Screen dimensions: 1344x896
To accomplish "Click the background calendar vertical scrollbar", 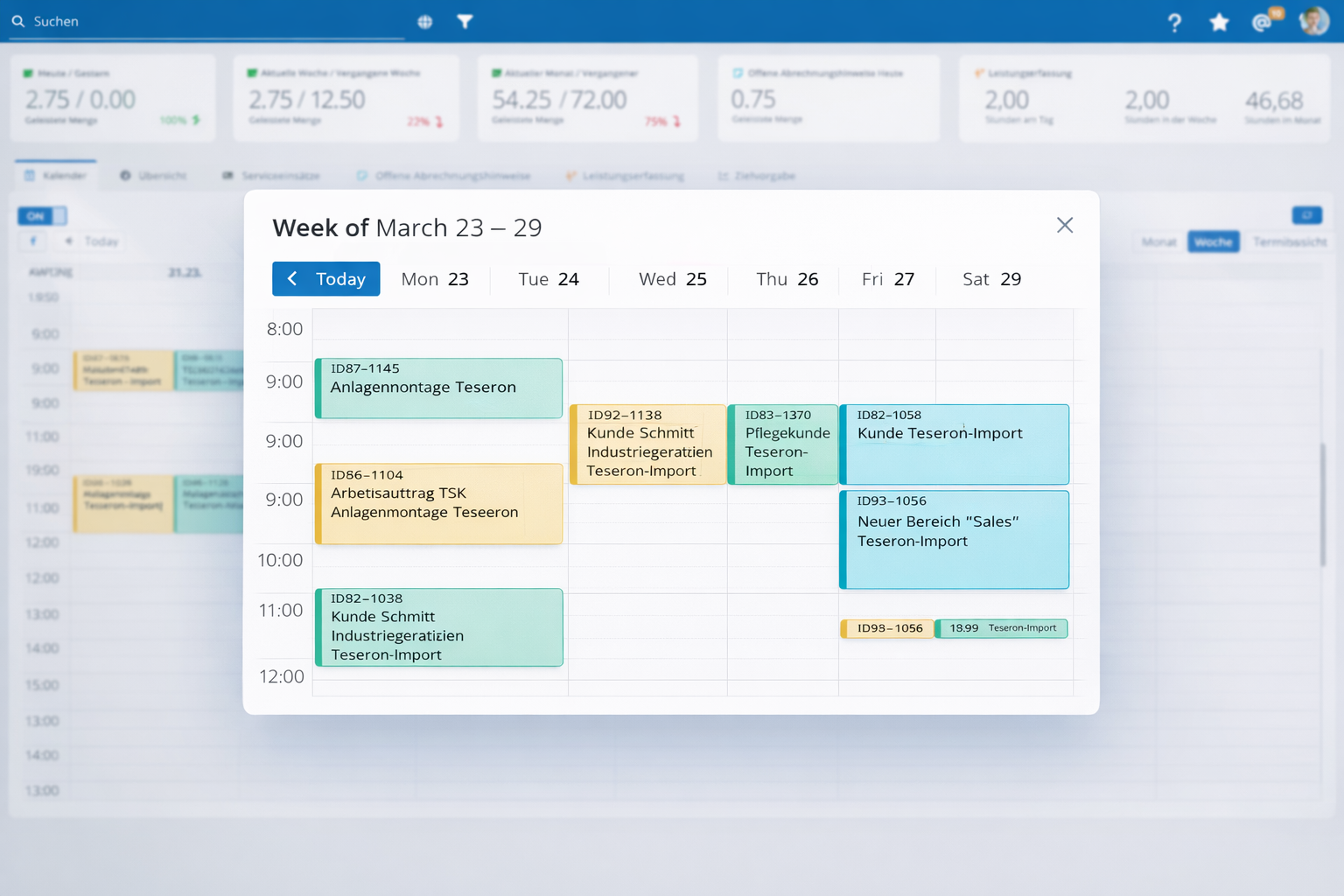I will pos(1322,503).
